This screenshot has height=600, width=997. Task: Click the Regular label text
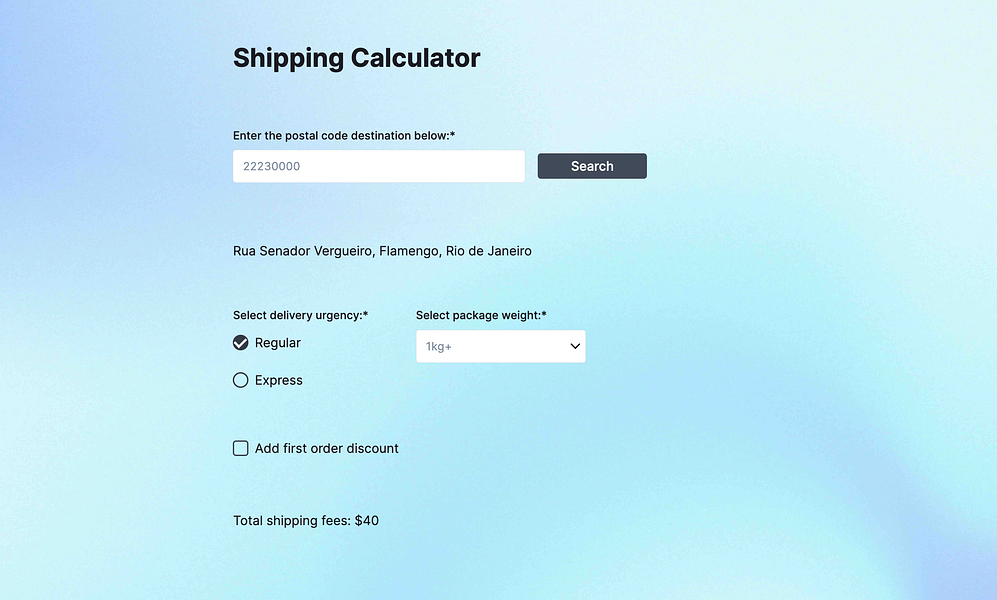point(277,343)
